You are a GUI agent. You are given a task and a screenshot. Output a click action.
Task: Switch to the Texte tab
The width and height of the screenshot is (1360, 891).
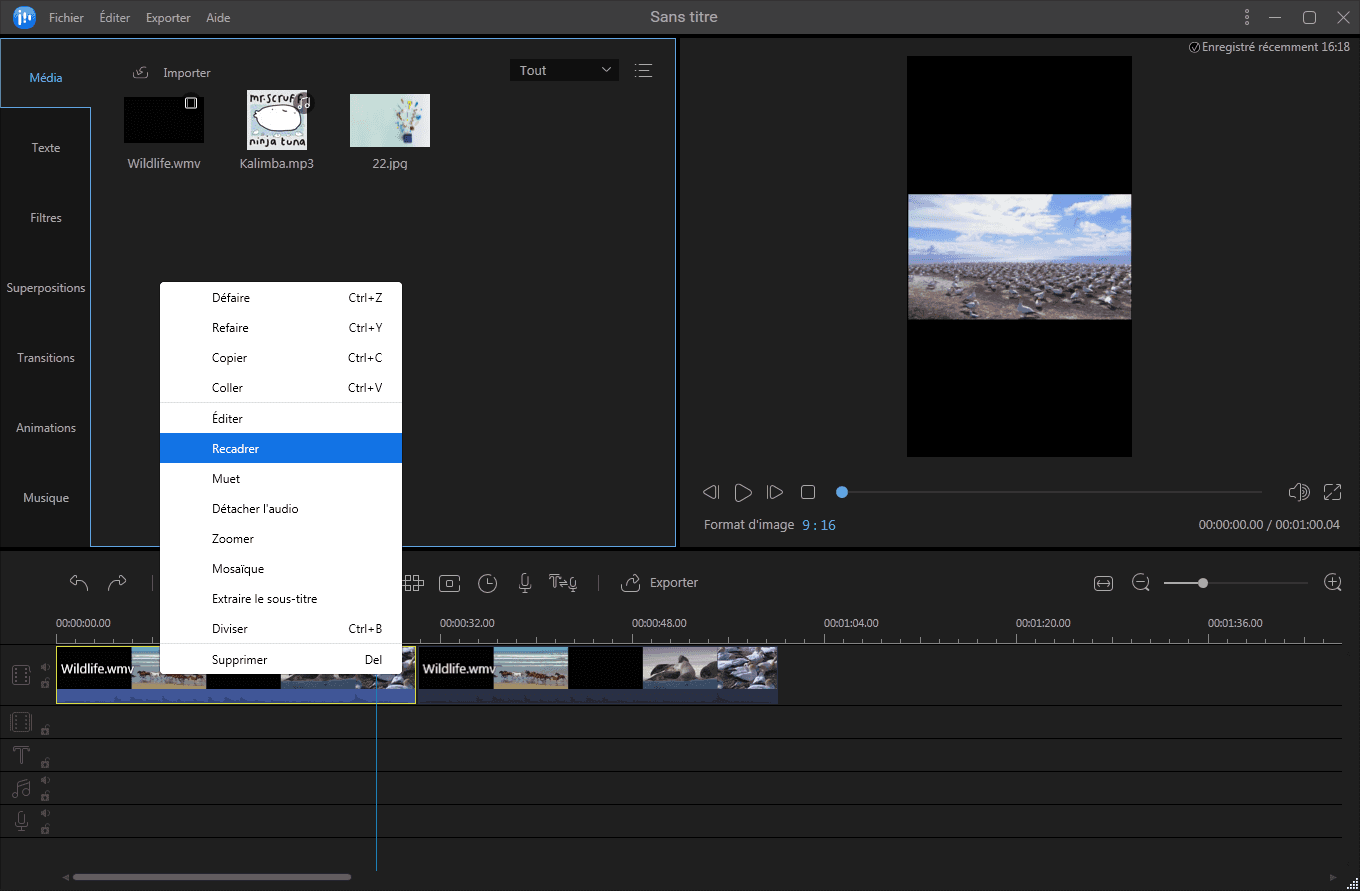pos(46,148)
